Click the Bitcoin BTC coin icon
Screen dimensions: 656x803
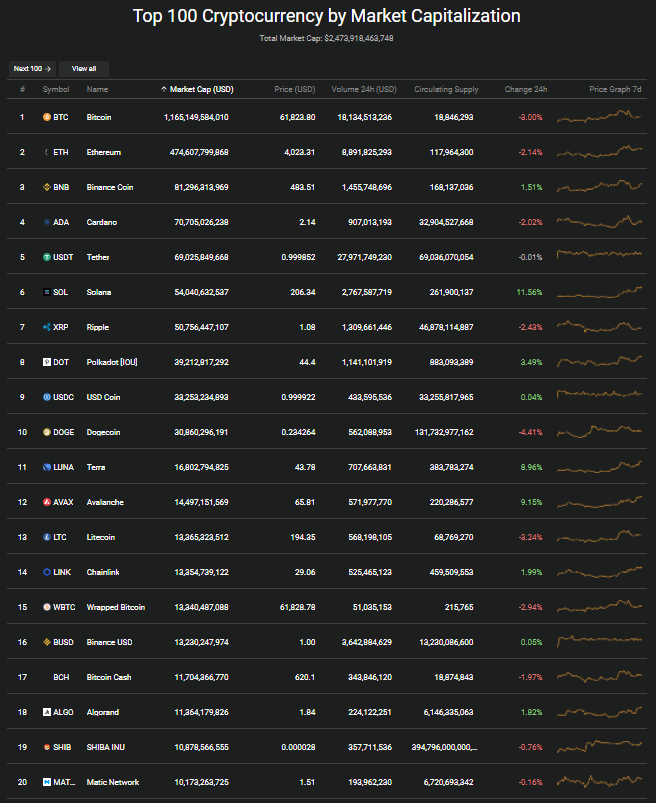click(x=47, y=117)
